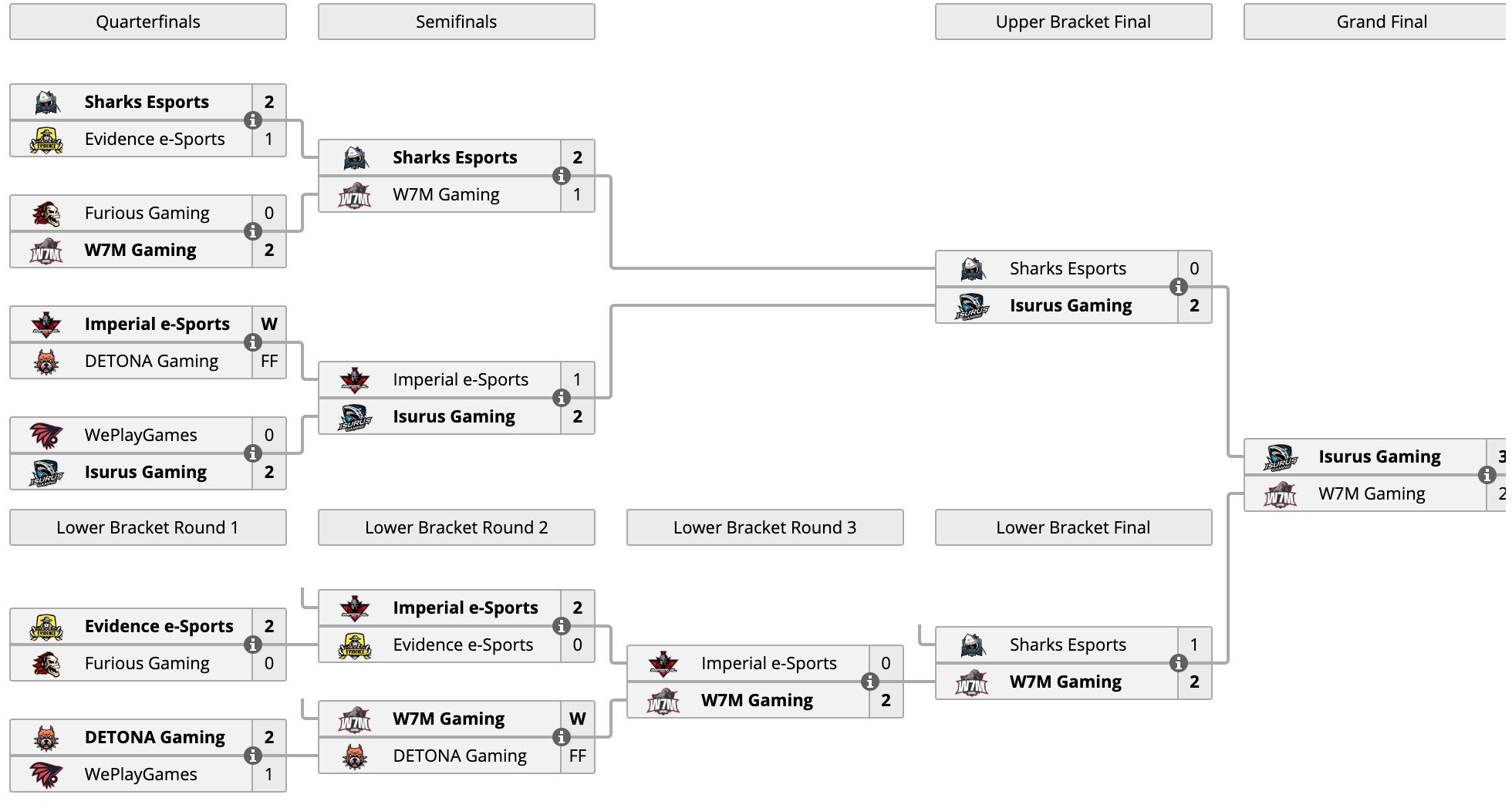Open Furious Gaming team in Quarterfinals

click(x=147, y=213)
